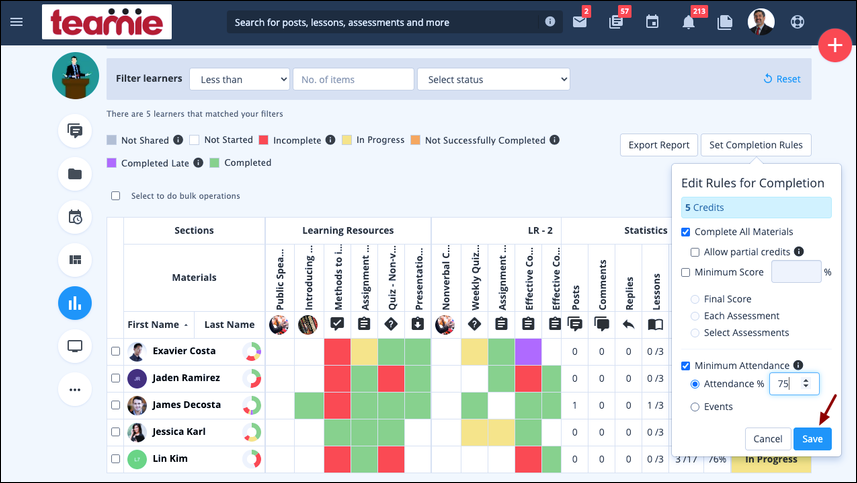Click the Export Report button

(x=659, y=145)
